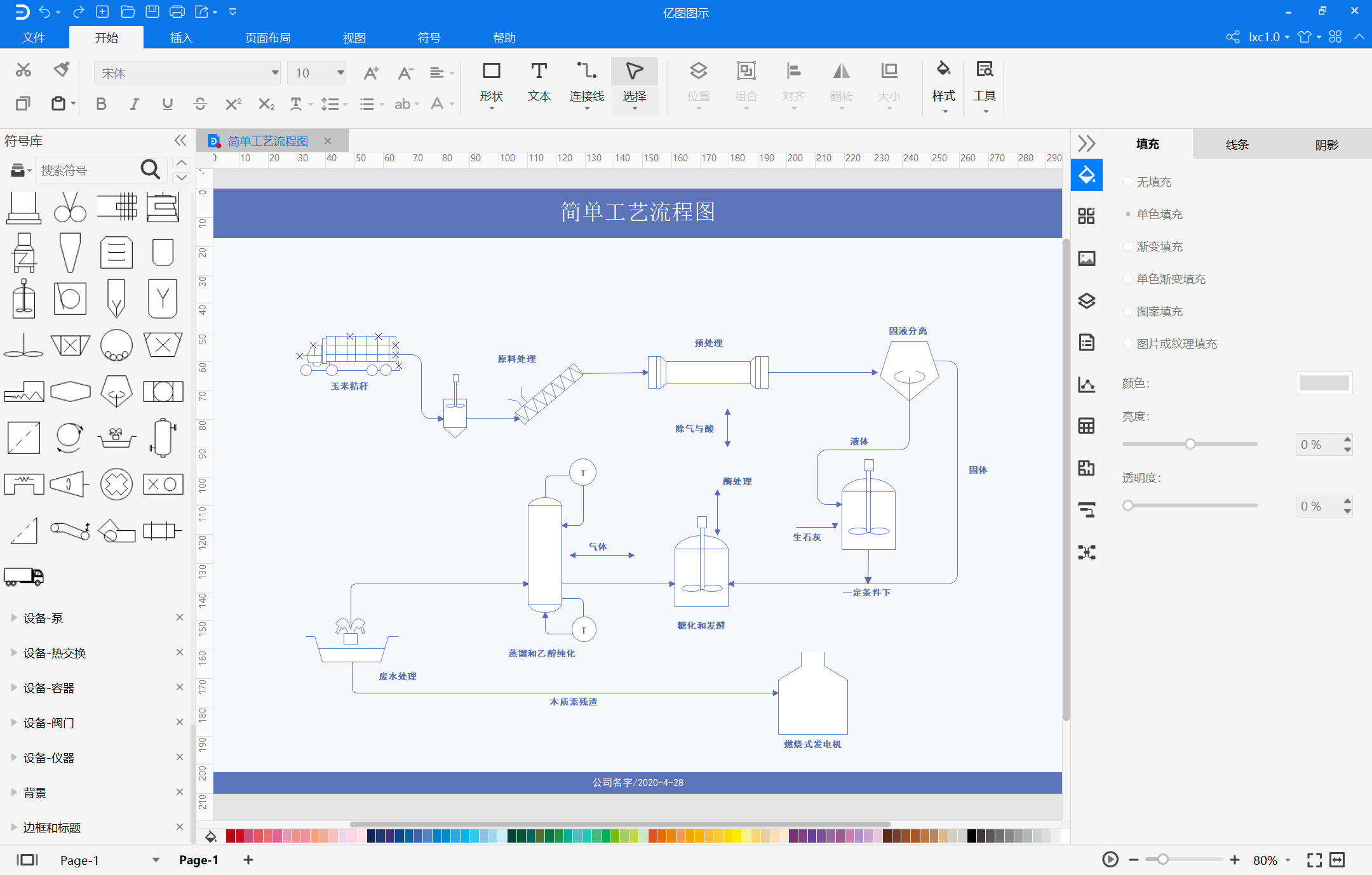The image size is (1372, 875).
Task: Collapse the symbol library panel
Action: (x=180, y=140)
